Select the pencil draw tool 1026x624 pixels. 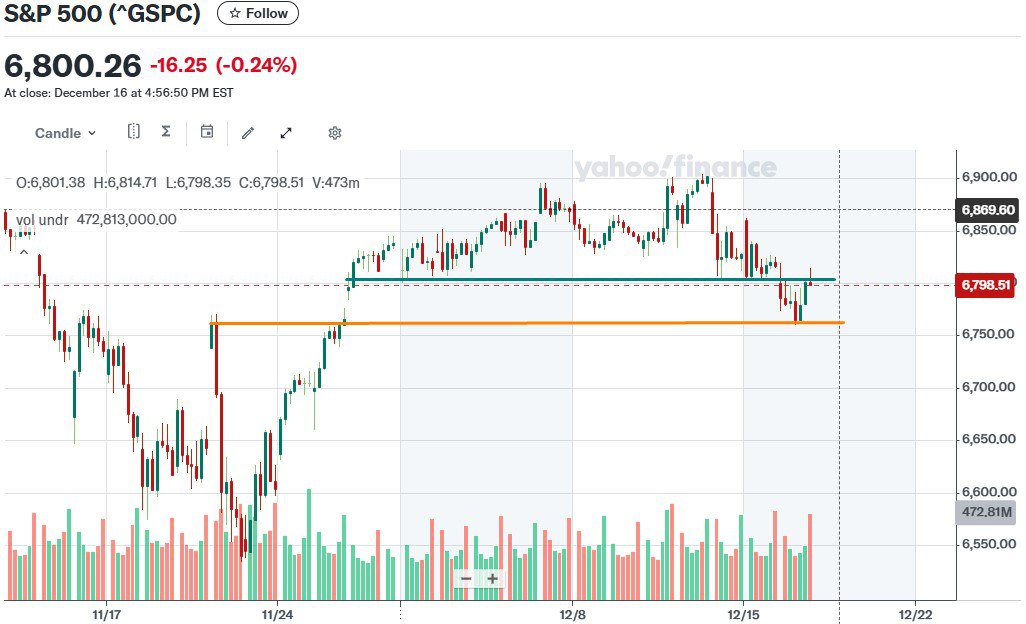coord(248,132)
